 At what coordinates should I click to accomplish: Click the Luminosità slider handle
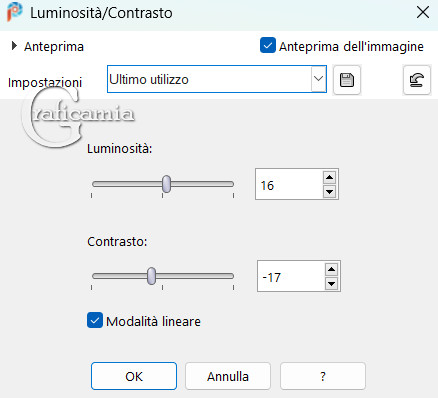coord(166,184)
